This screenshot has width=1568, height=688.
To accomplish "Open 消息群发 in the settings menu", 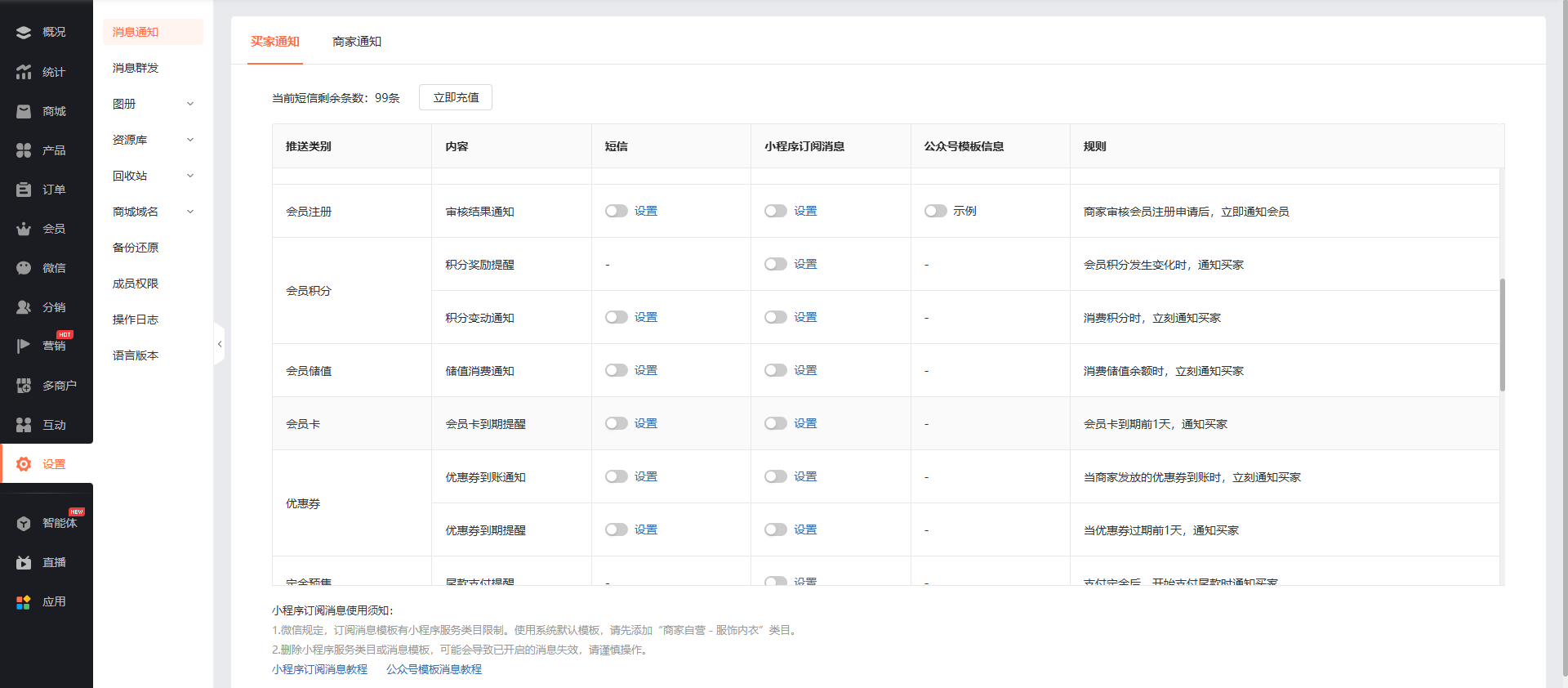I will (x=136, y=68).
